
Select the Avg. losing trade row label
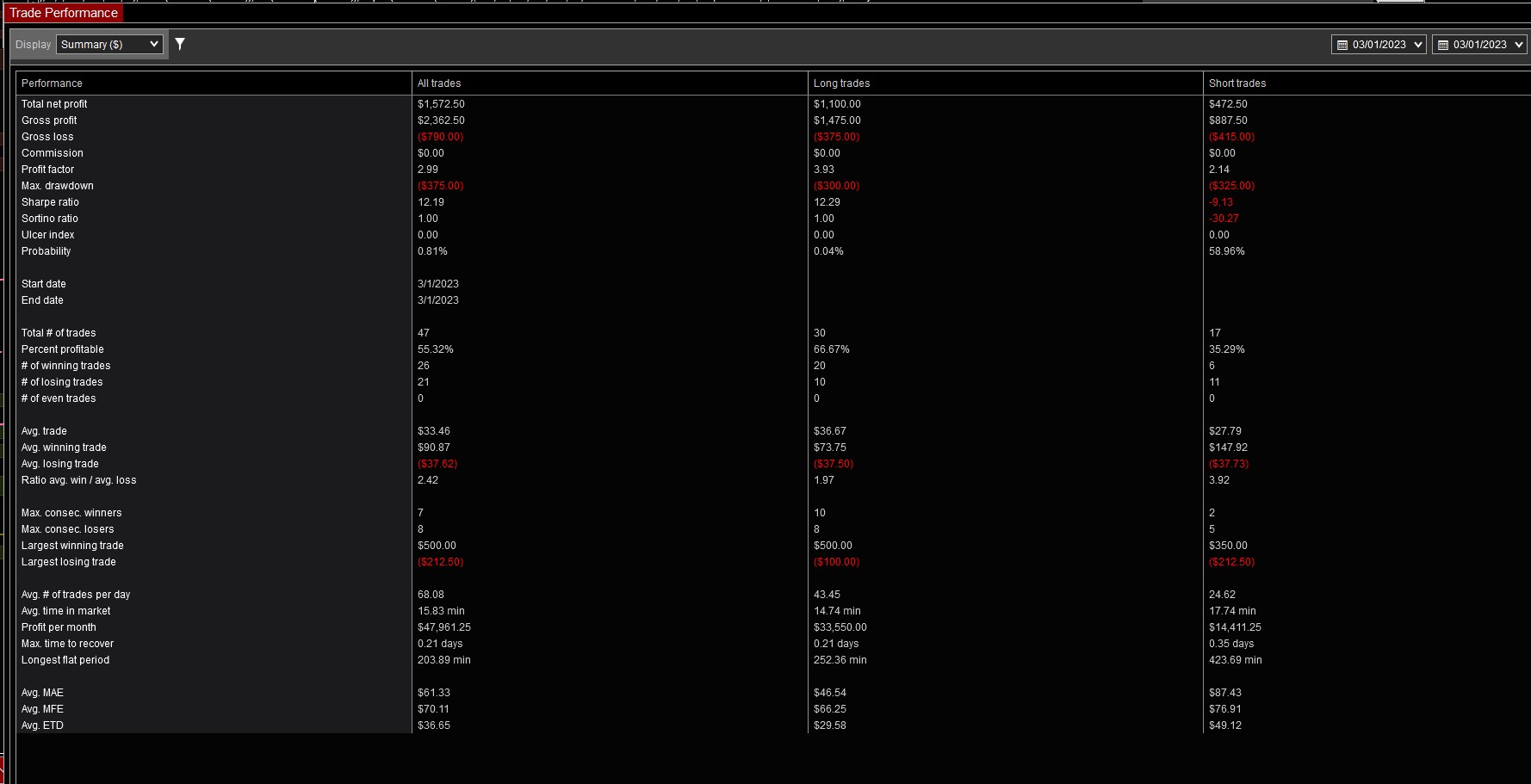[60, 464]
